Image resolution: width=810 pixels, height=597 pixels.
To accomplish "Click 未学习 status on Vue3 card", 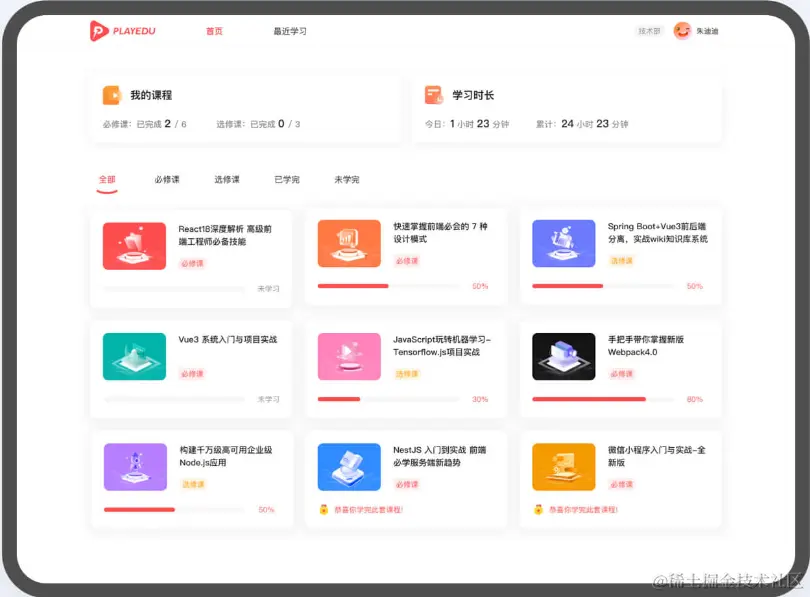I will pos(269,399).
